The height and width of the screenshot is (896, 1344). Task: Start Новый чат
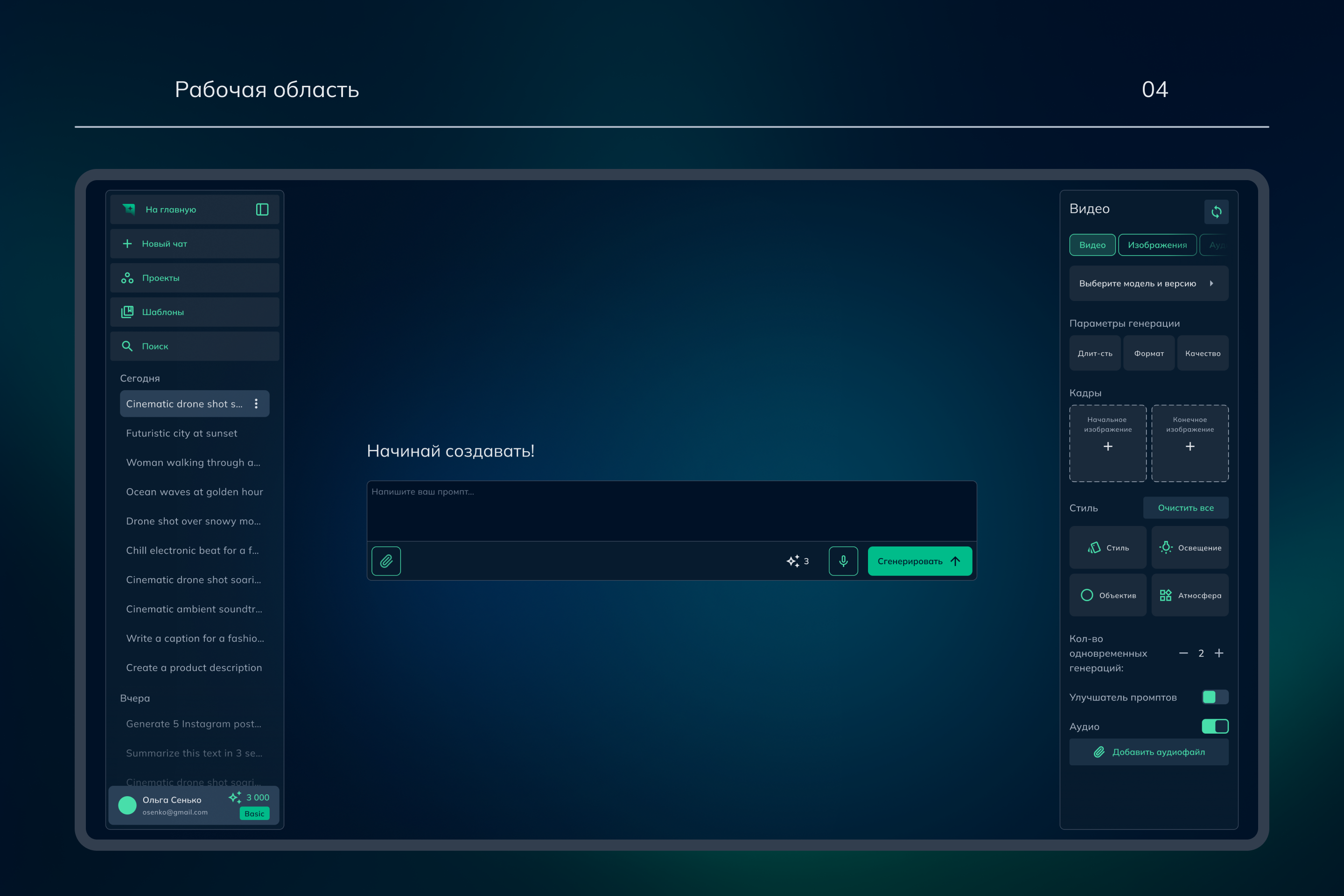(195, 244)
